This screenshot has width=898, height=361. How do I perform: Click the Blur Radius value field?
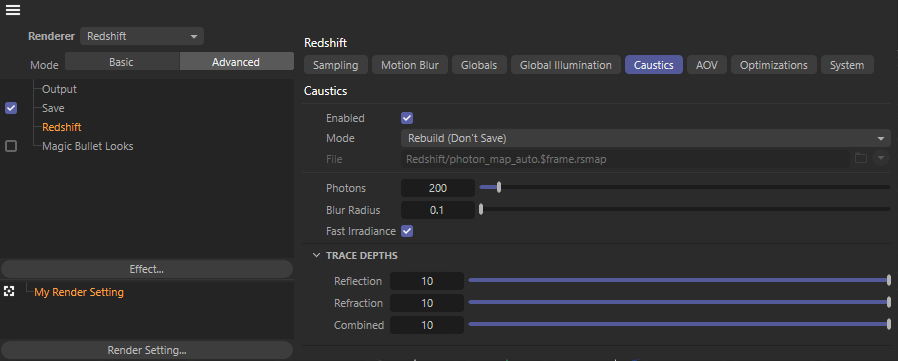click(x=438, y=210)
